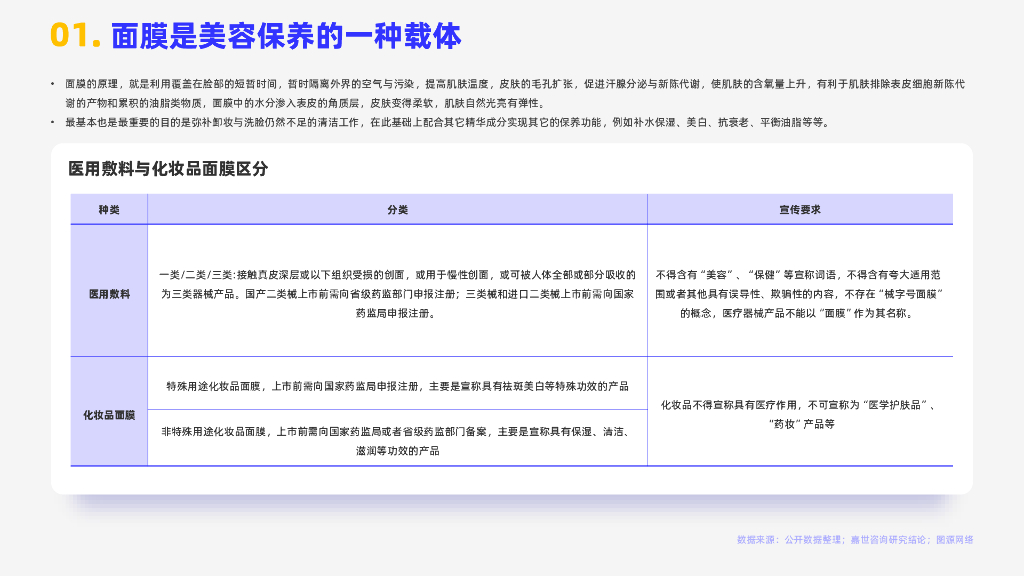Click the "宣传要求" table column header
Screen dimensions: 1024x576
pos(800,210)
